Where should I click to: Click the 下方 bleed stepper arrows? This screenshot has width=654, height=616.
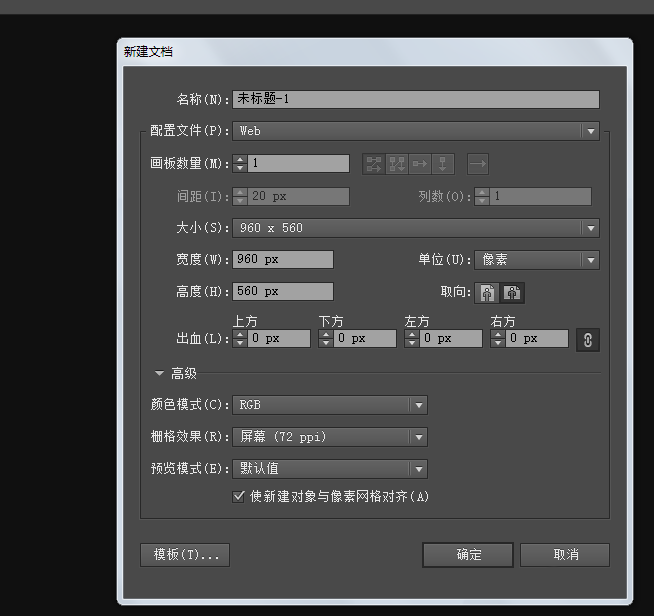[x=326, y=338]
